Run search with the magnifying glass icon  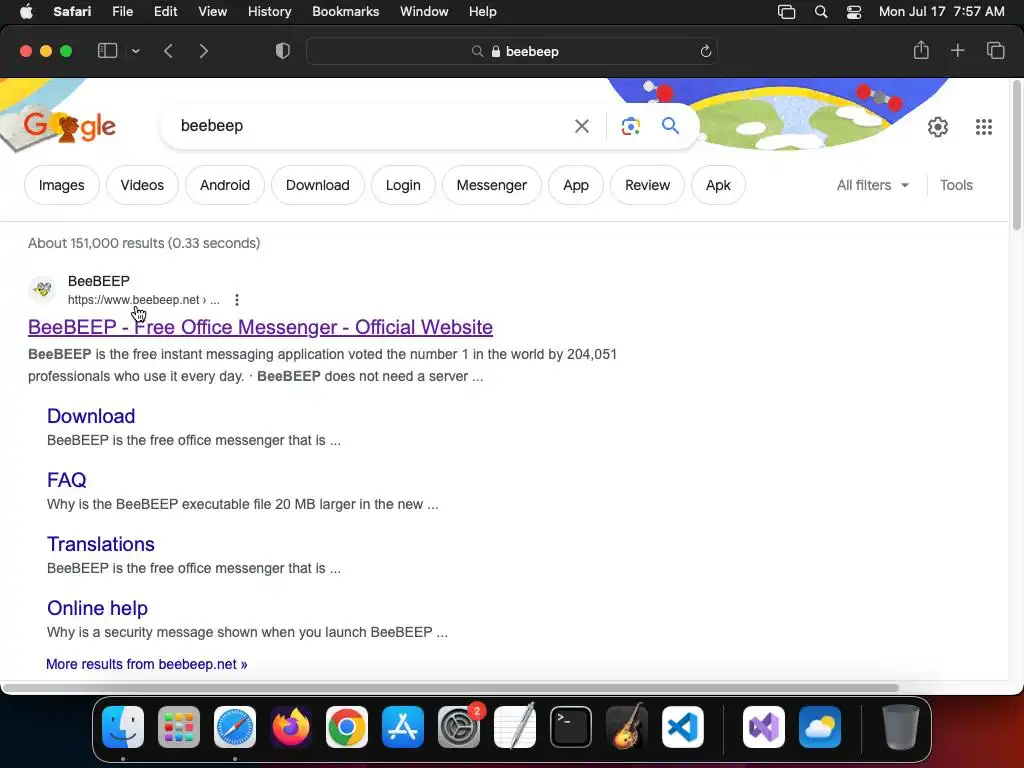tap(670, 125)
